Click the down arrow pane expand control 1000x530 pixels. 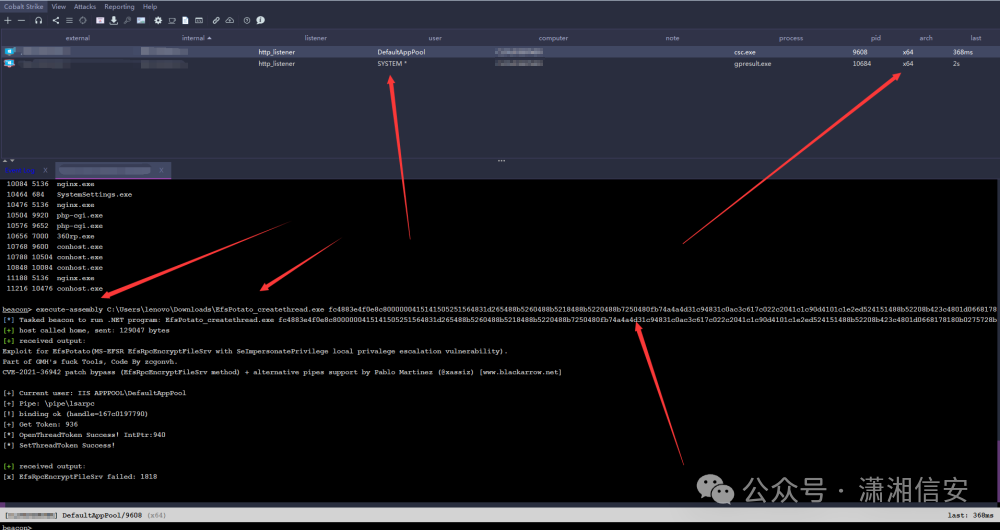[12, 161]
